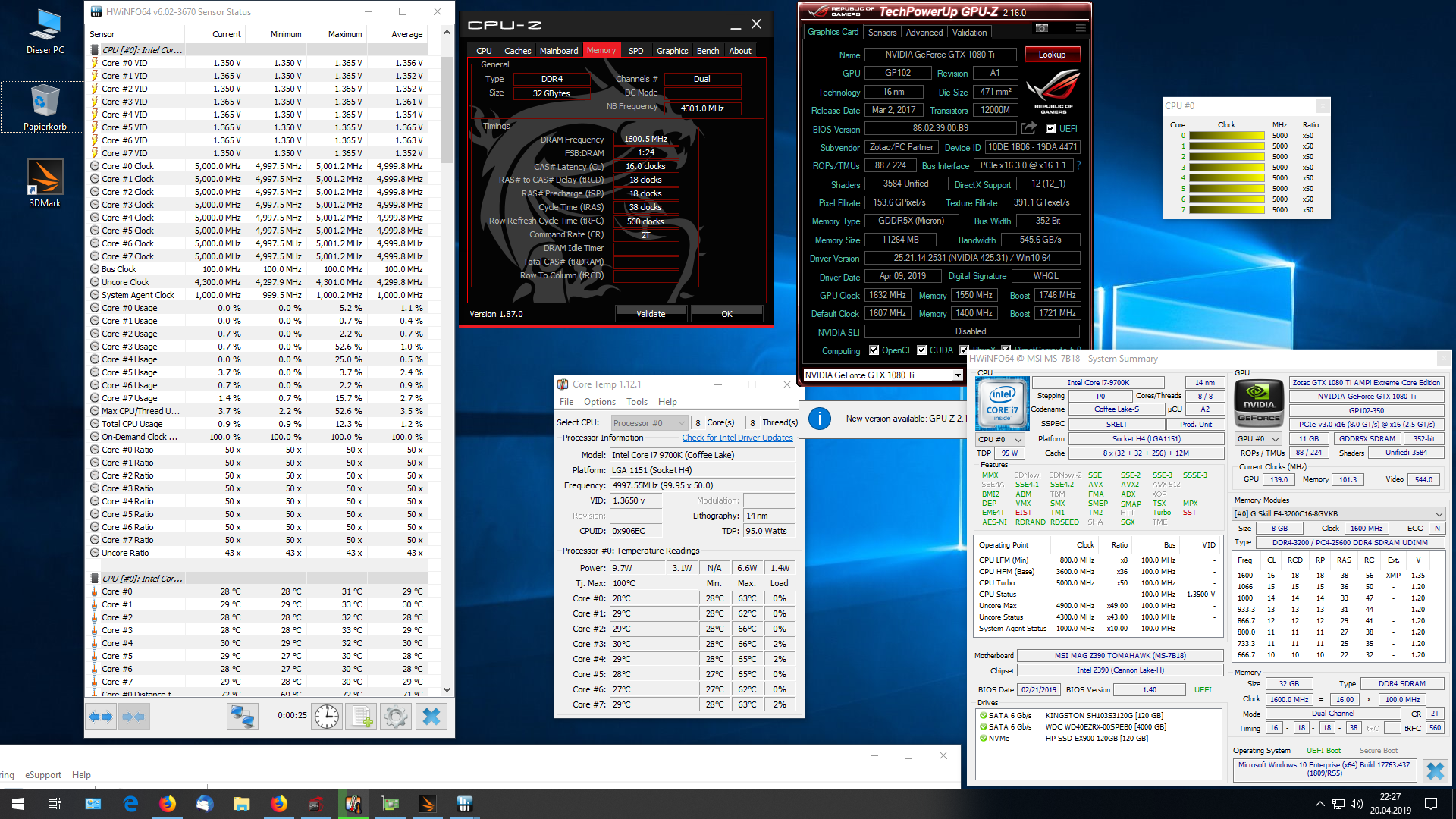Click the system clock showing 22:27
Image resolution: width=1456 pixels, height=819 pixels.
[1390, 797]
